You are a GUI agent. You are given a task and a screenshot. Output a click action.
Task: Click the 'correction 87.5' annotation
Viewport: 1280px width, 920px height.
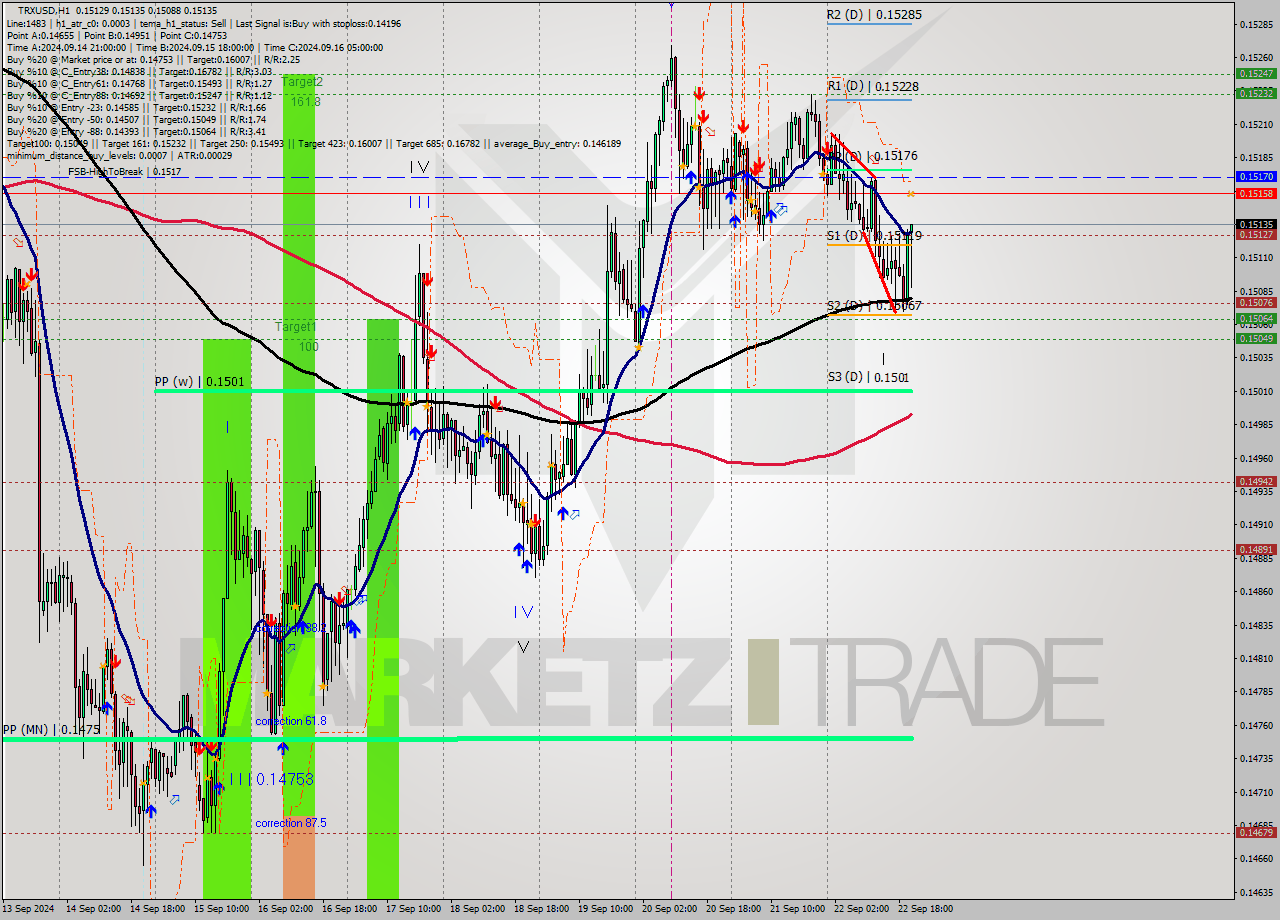[291, 823]
